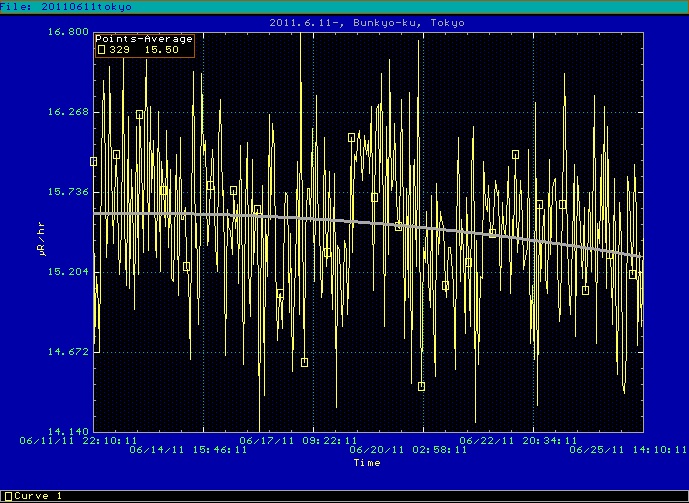Select the 06/25/11 14:10:11 time label
This screenshot has width=689, height=503.
click(x=628, y=450)
